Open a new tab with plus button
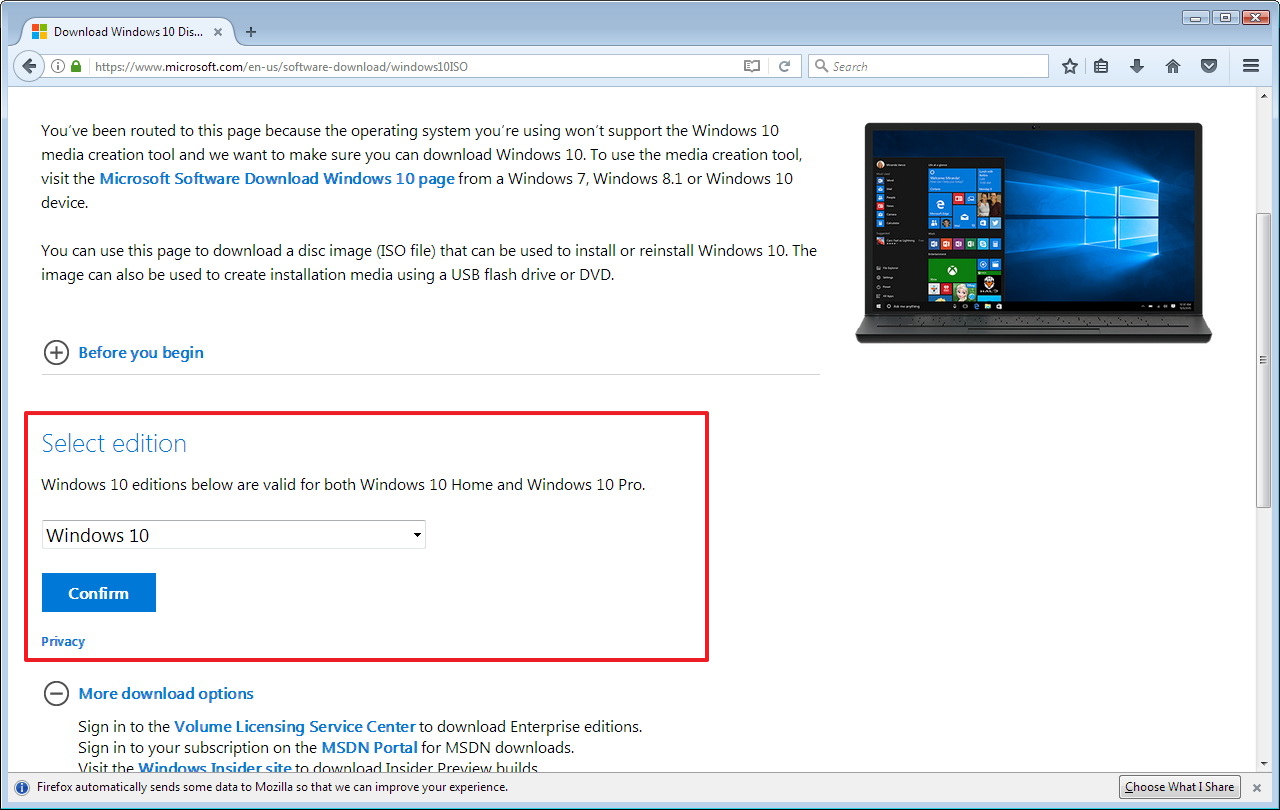 click(251, 31)
